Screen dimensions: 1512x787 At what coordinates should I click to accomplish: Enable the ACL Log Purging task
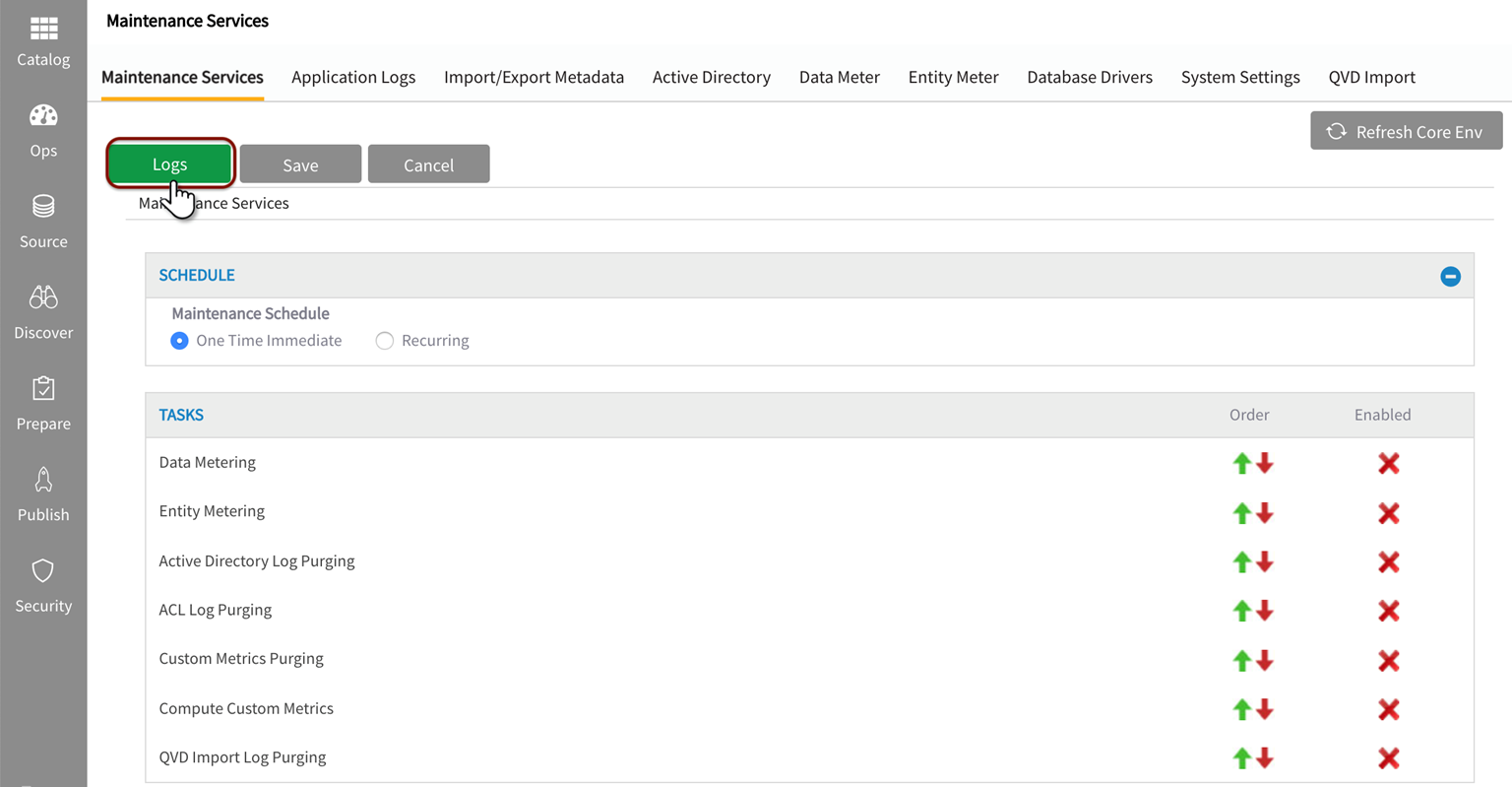point(1388,611)
